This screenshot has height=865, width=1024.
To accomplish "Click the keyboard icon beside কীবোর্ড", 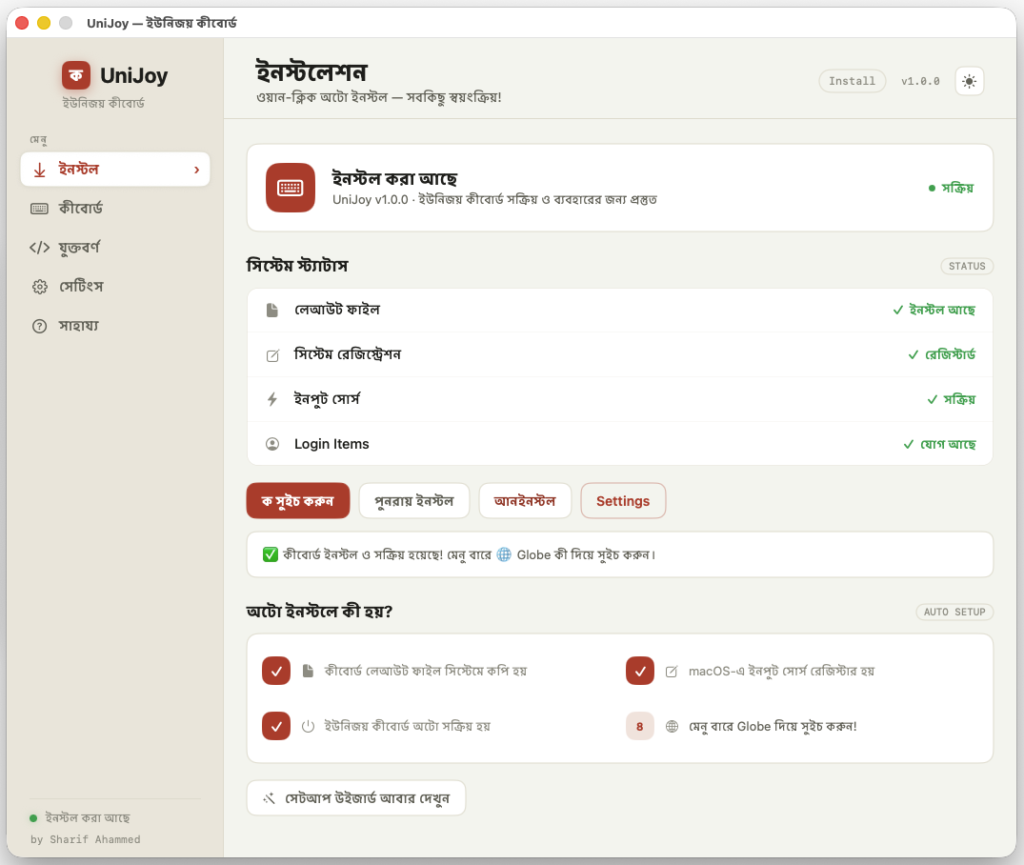I will click(x=39, y=209).
